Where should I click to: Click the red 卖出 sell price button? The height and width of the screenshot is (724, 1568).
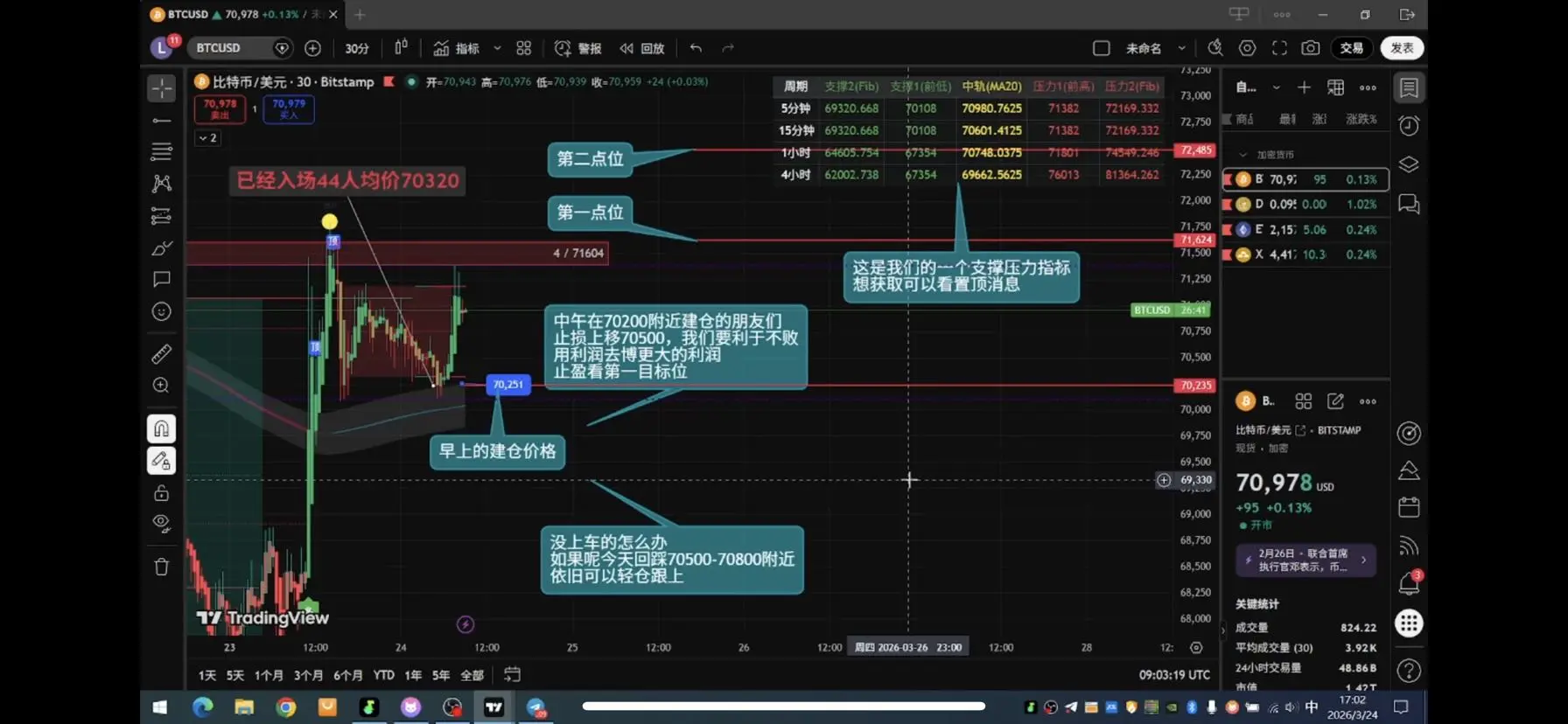[x=220, y=109]
